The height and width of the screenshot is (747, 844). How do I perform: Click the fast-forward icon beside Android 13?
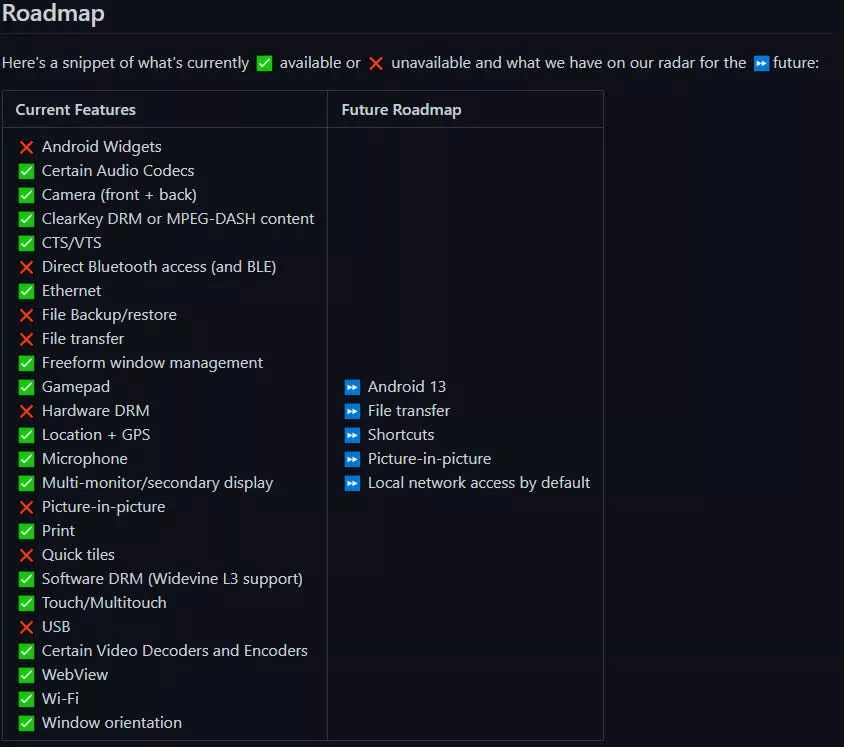coord(352,387)
